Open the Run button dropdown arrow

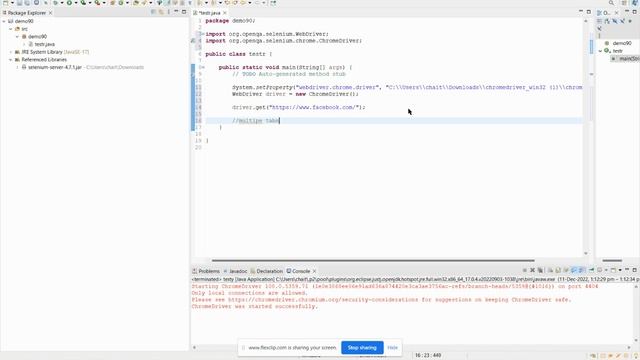tap(76, 3)
